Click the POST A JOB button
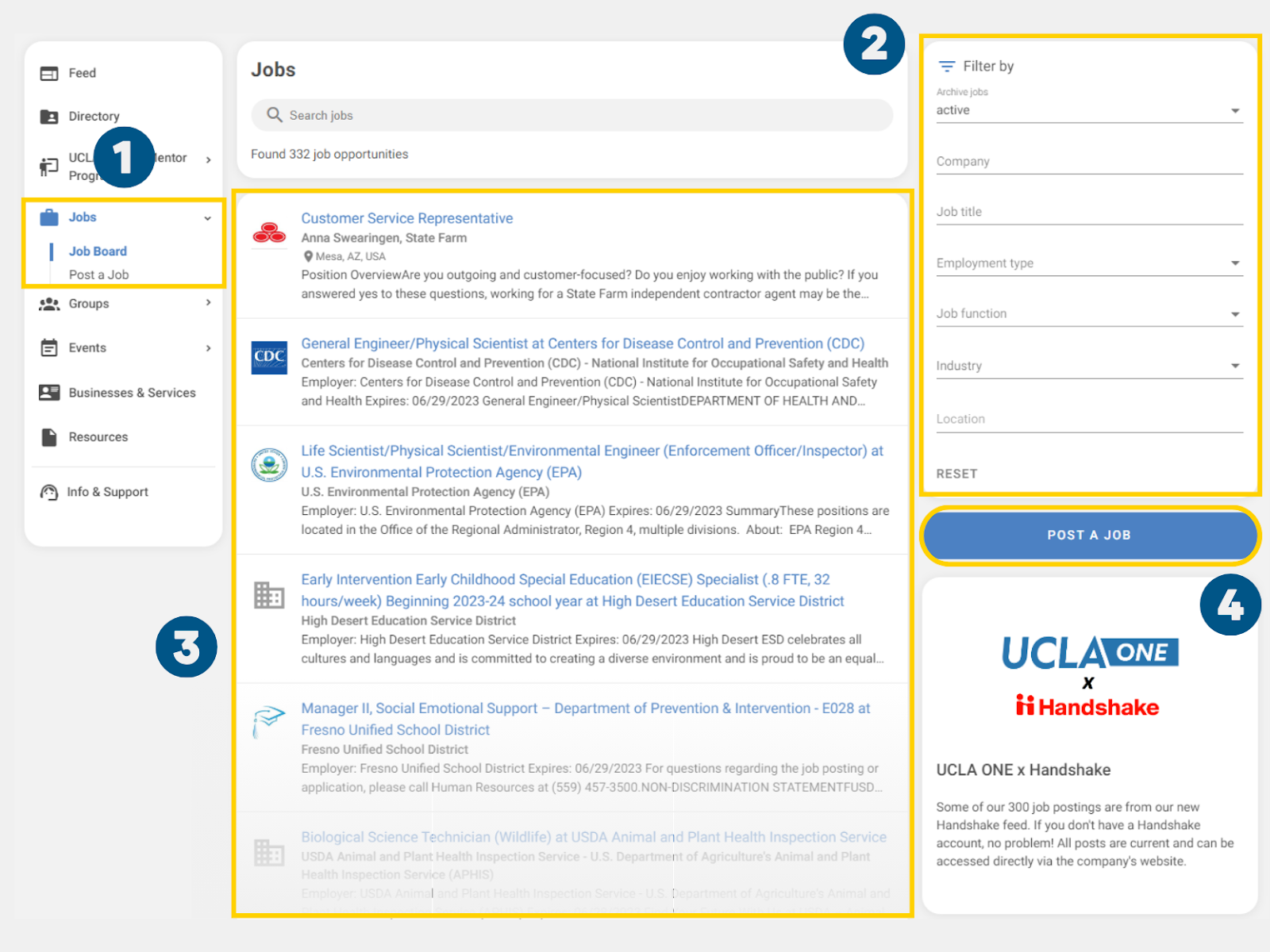The image size is (1270, 952). click(1089, 535)
